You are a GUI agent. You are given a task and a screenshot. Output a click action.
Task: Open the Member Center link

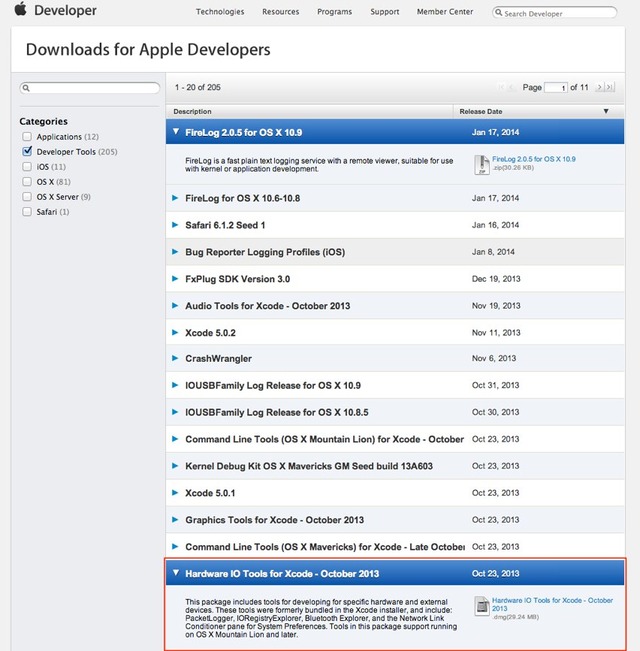point(445,12)
